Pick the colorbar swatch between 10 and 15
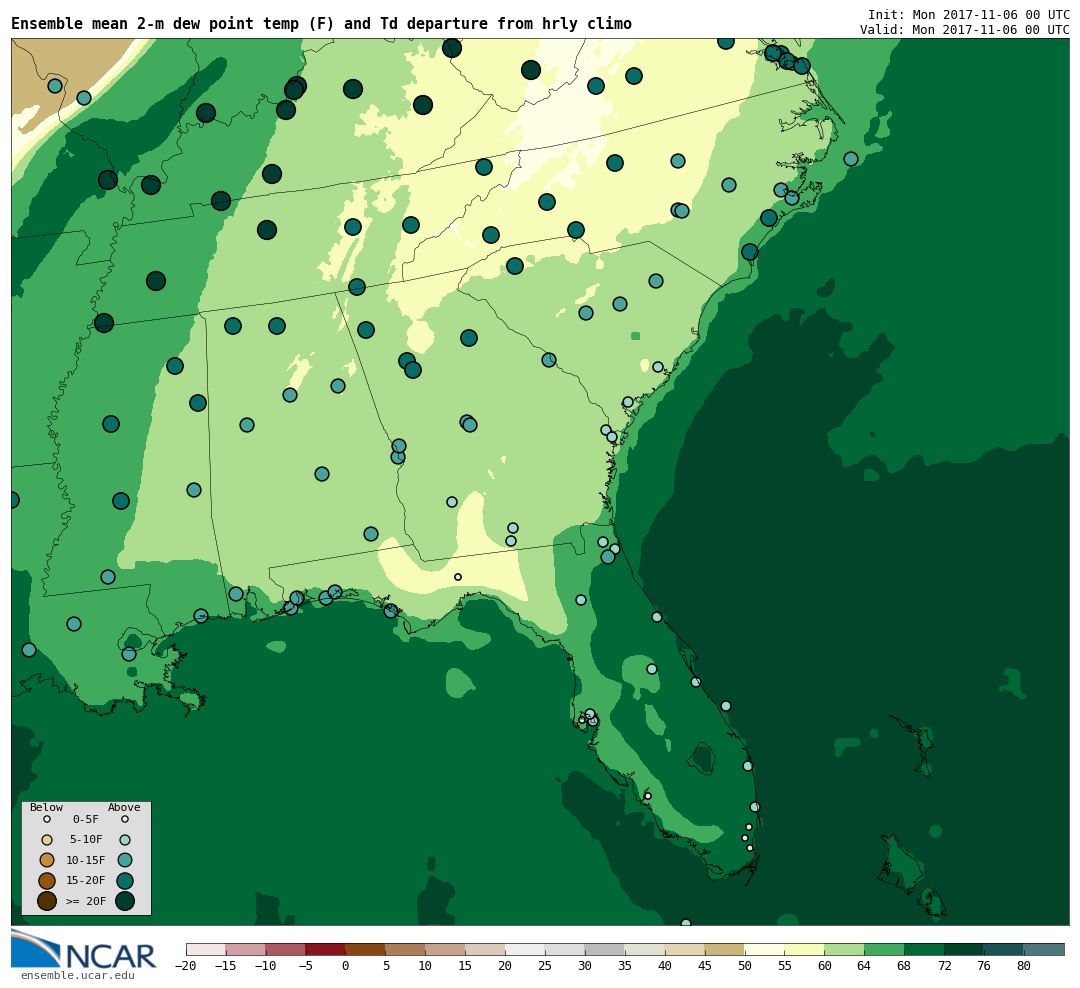Screen dimensions: 1080x988 pos(446,949)
